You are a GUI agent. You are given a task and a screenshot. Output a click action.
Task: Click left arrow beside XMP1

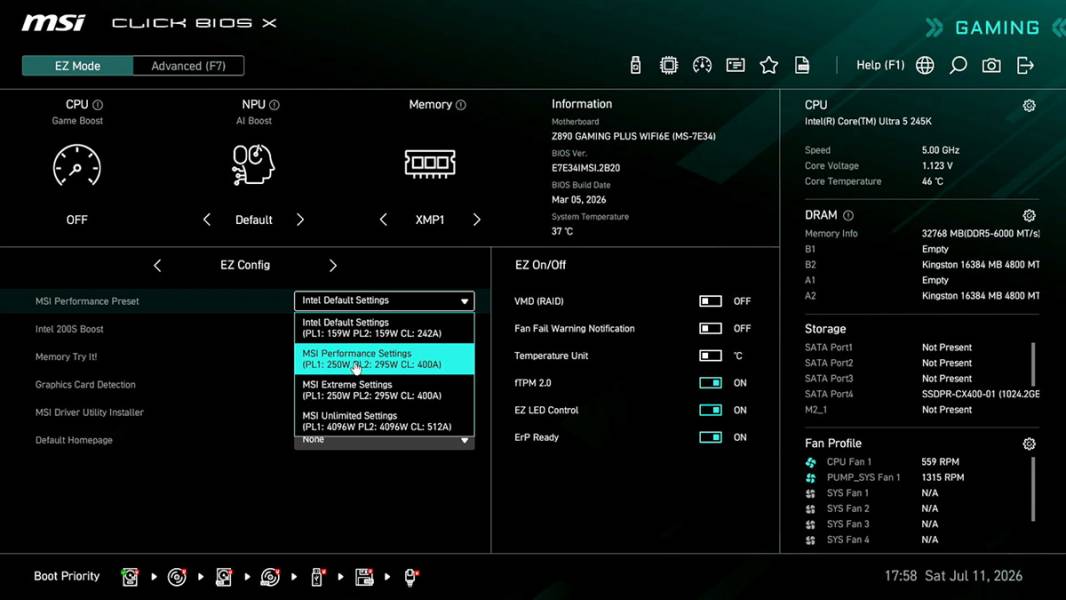click(x=383, y=219)
